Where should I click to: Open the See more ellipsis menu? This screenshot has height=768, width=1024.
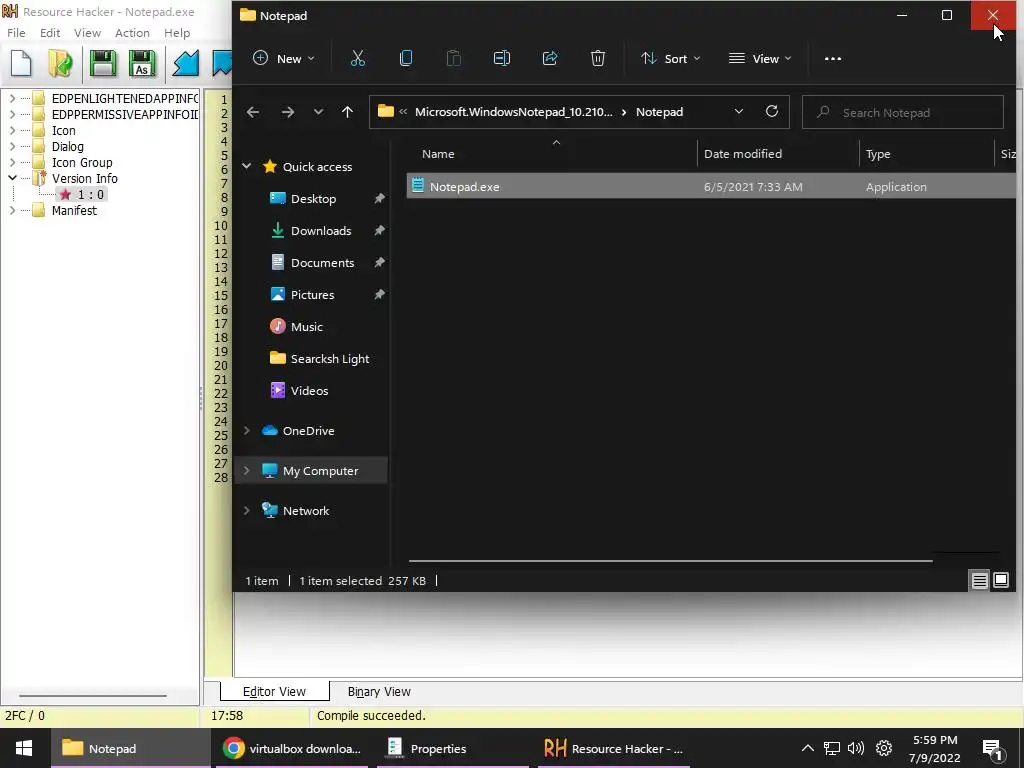(833, 58)
